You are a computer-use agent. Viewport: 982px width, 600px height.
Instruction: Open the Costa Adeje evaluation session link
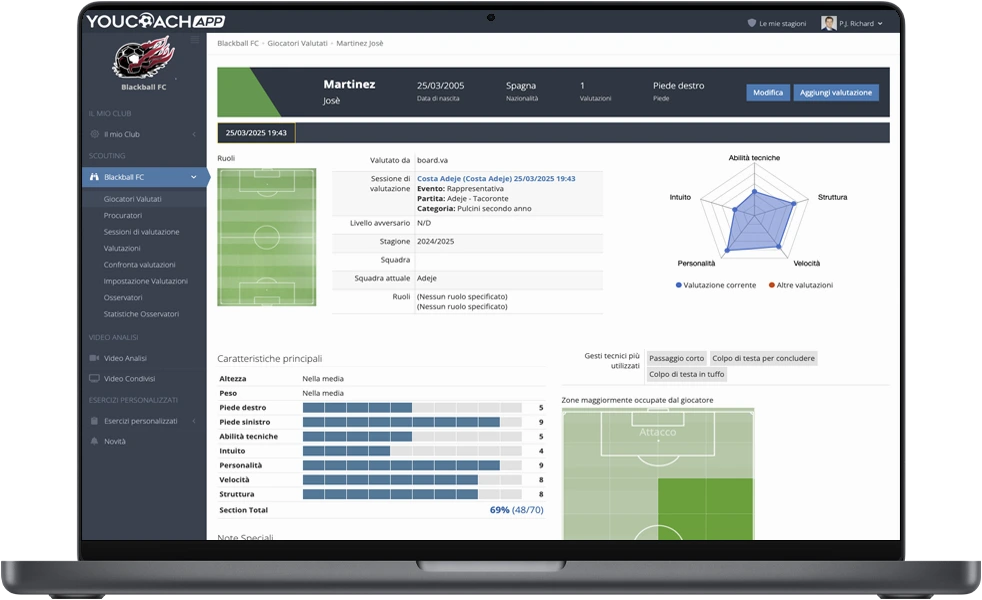(496, 178)
